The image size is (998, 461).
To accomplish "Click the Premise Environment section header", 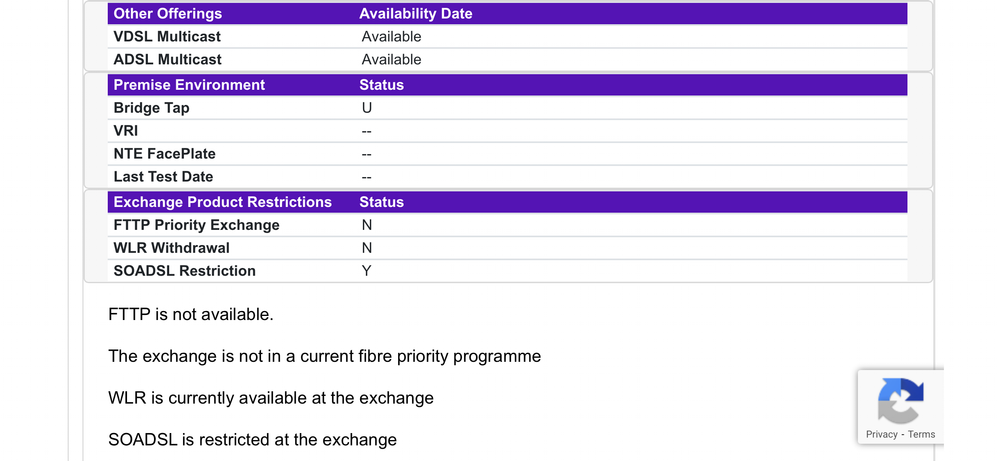I will (x=189, y=85).
